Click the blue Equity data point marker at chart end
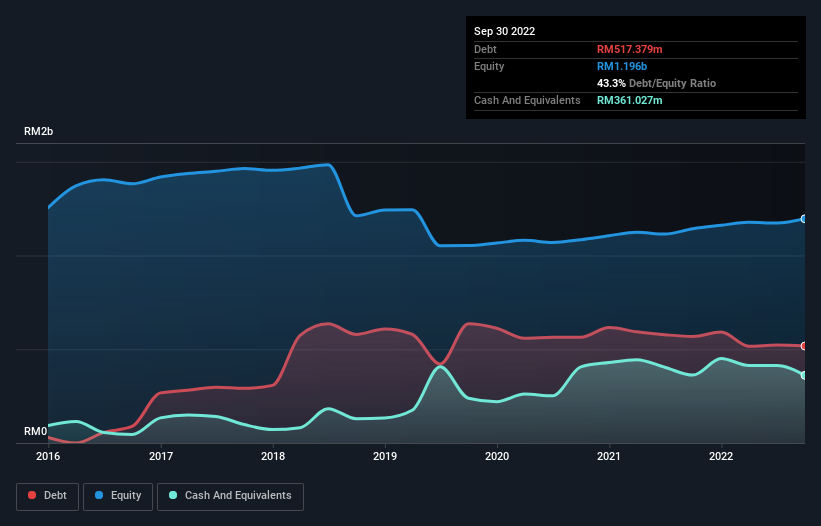This screenshot has height=526, width=821. [804, 219]
